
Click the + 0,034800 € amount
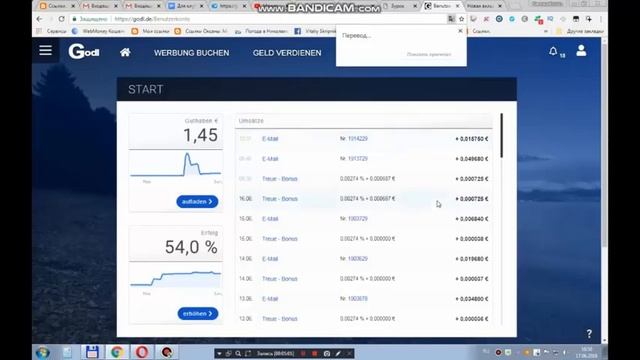(471, 299)
